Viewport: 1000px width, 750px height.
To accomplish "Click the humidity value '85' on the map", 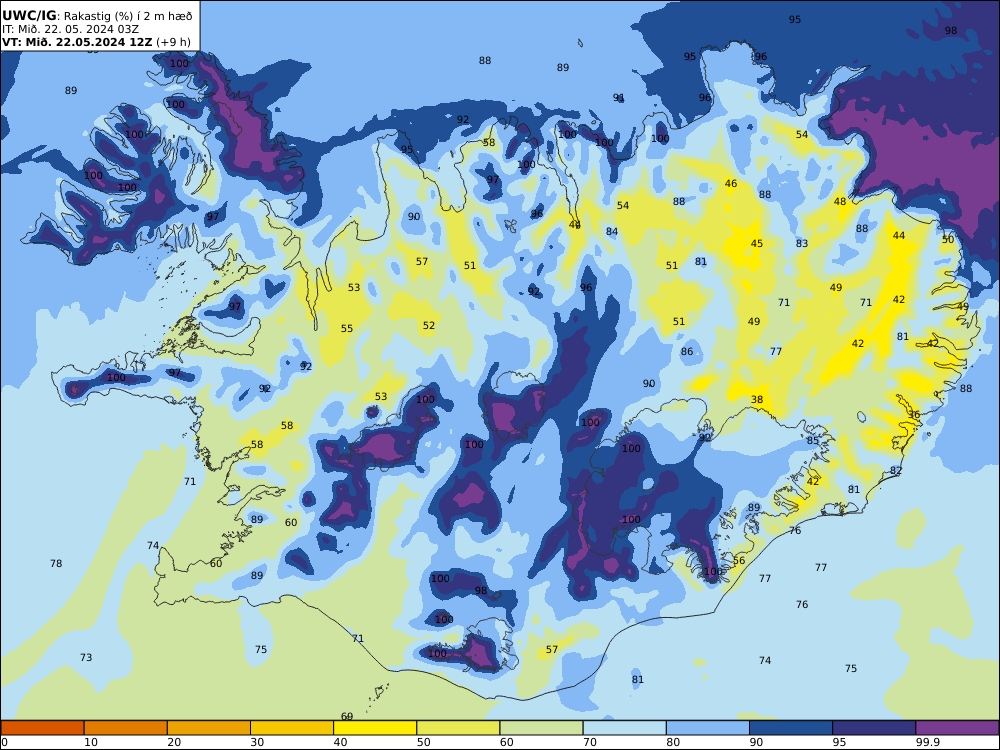I will 812,441.
